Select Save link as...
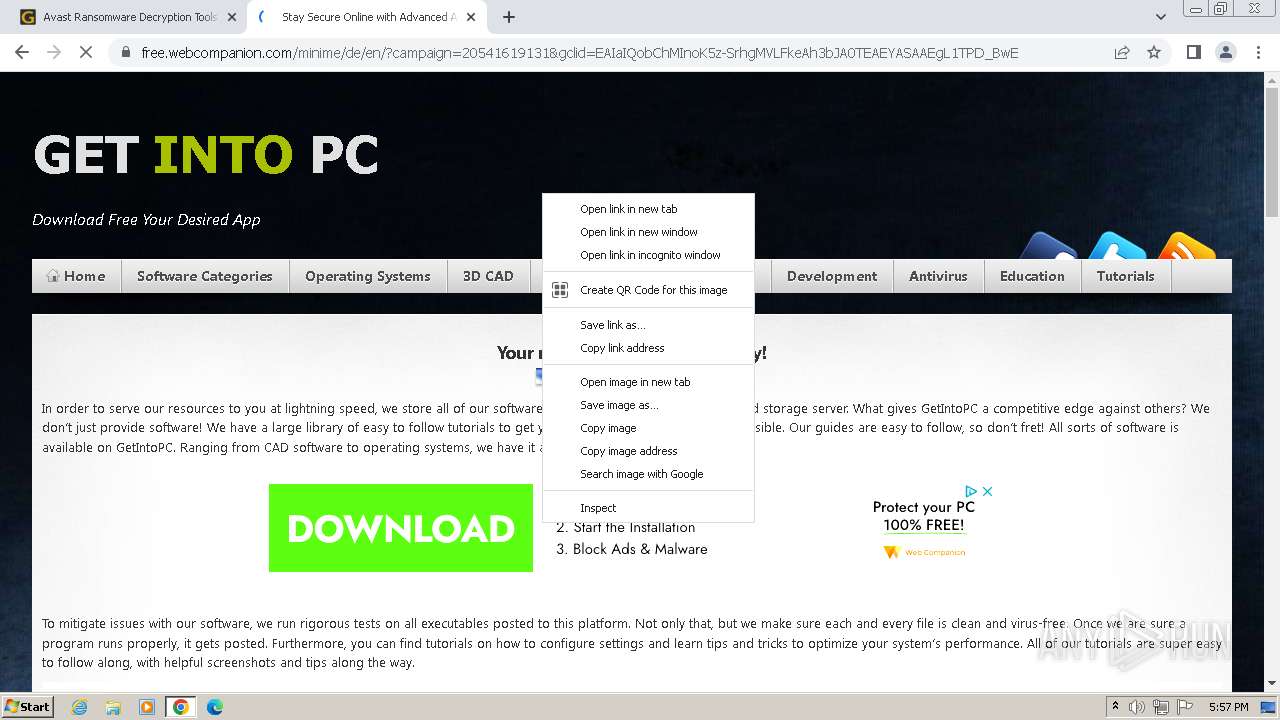The image size is (1280, 720). coord(648,325)
